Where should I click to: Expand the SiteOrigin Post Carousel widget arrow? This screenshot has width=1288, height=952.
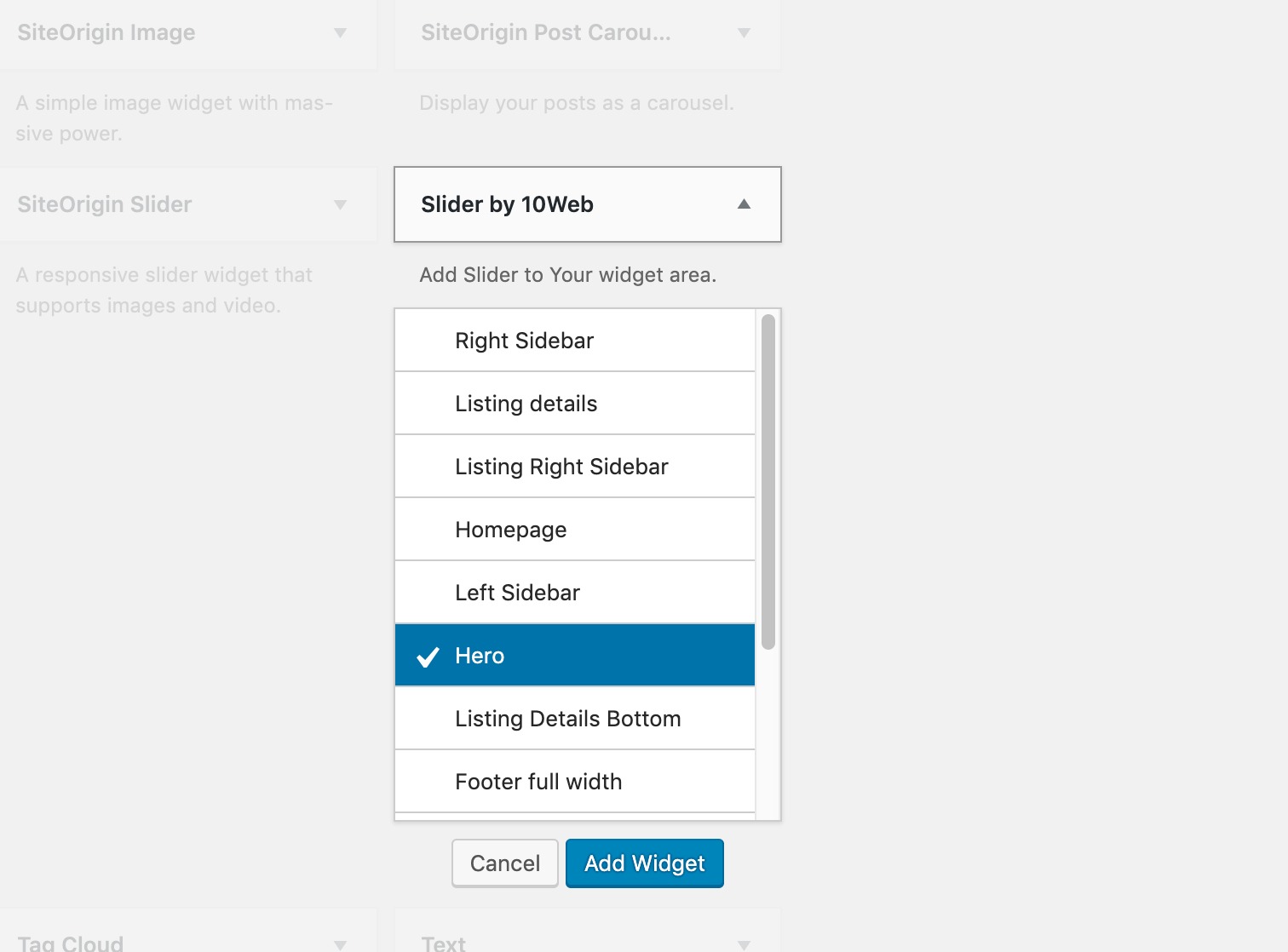[745, 33]
